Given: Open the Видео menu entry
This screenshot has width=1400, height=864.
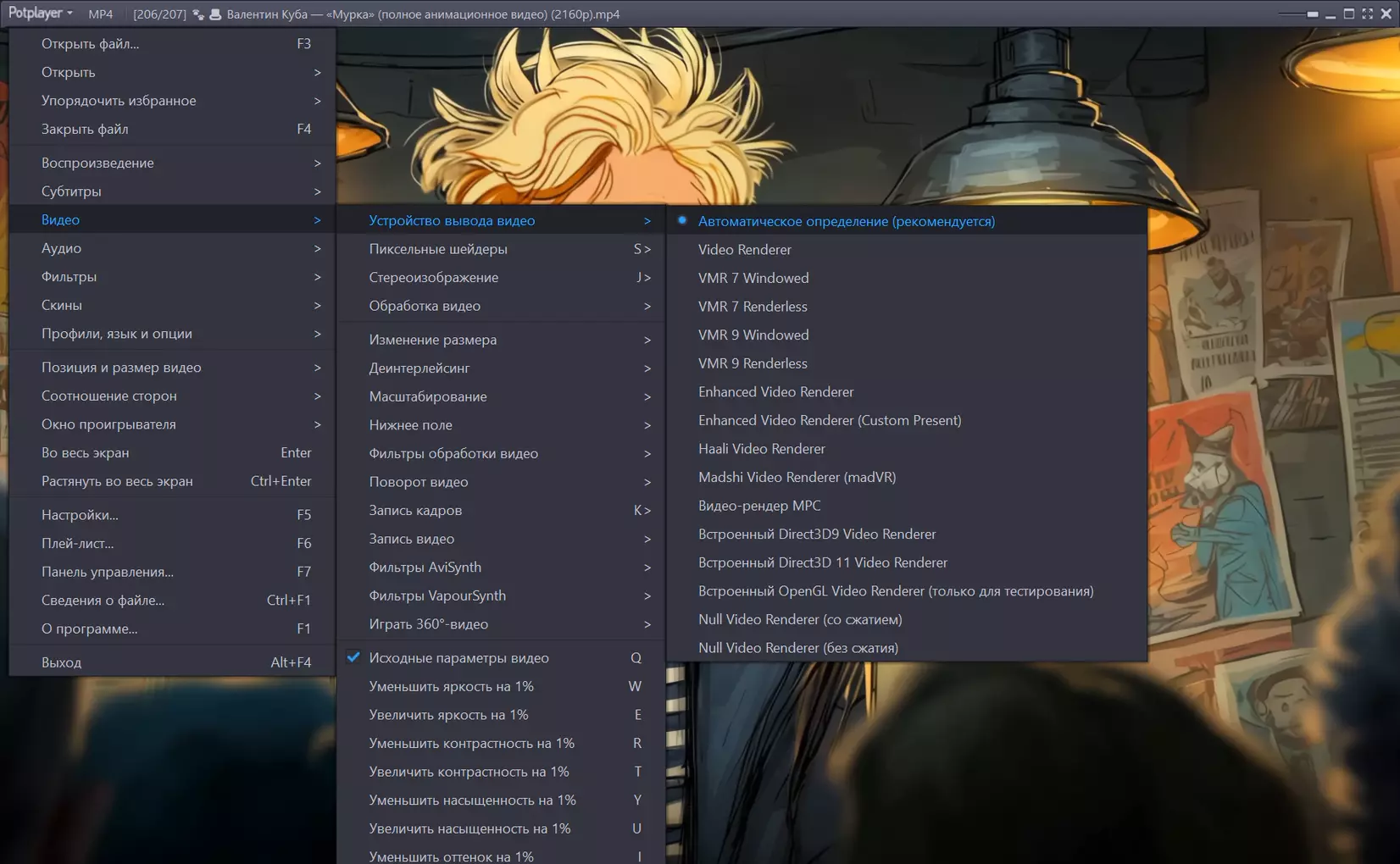Looking at the screenshot, I should 172,219.
